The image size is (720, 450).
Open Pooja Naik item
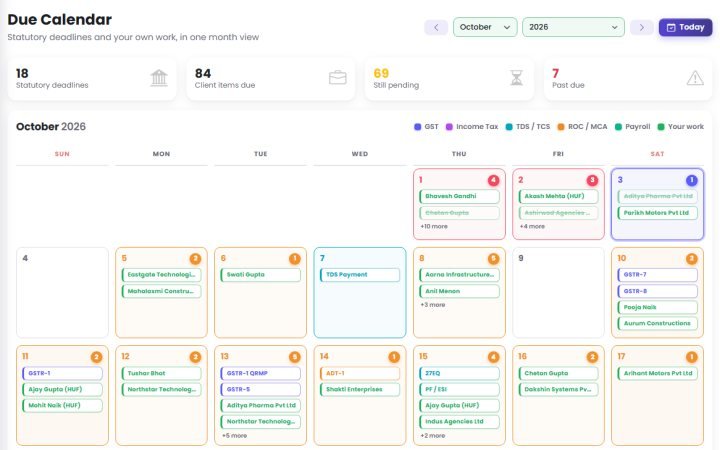[x=658, y=307]
